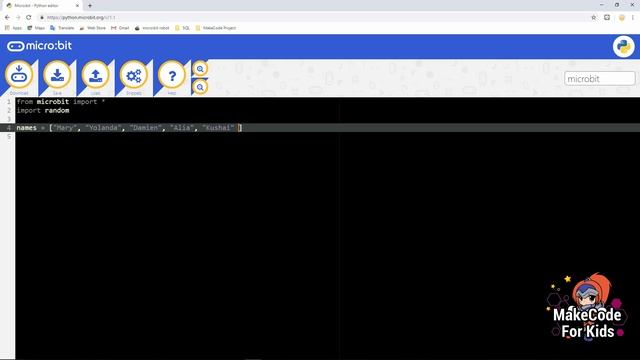Image resolution: width=640 pixels, height=360 pixels.
Task: Click the script name field 'microbit'
Action: point(600,79)
